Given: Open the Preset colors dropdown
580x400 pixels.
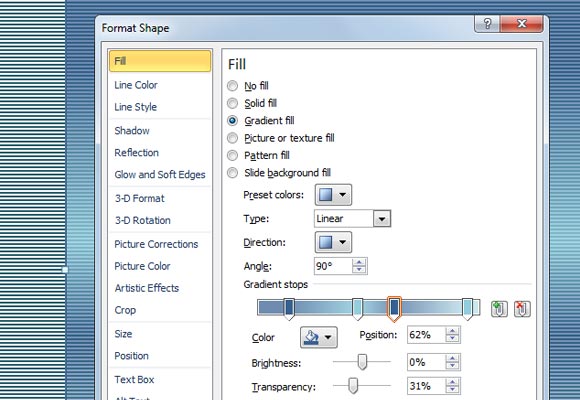Looking at the screenshot, I should [333, 195].
